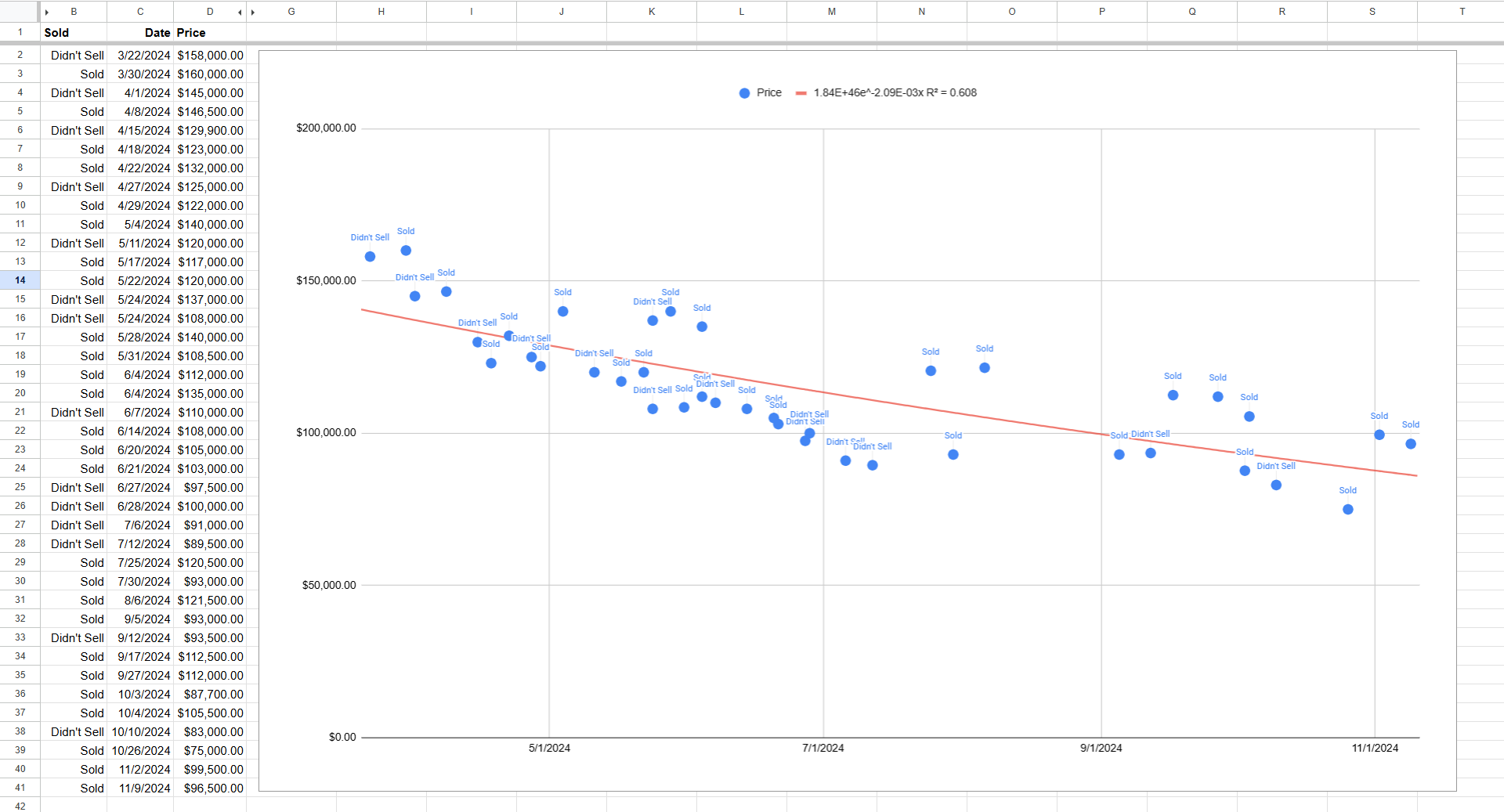Click the blue Price legend dot

744,93
